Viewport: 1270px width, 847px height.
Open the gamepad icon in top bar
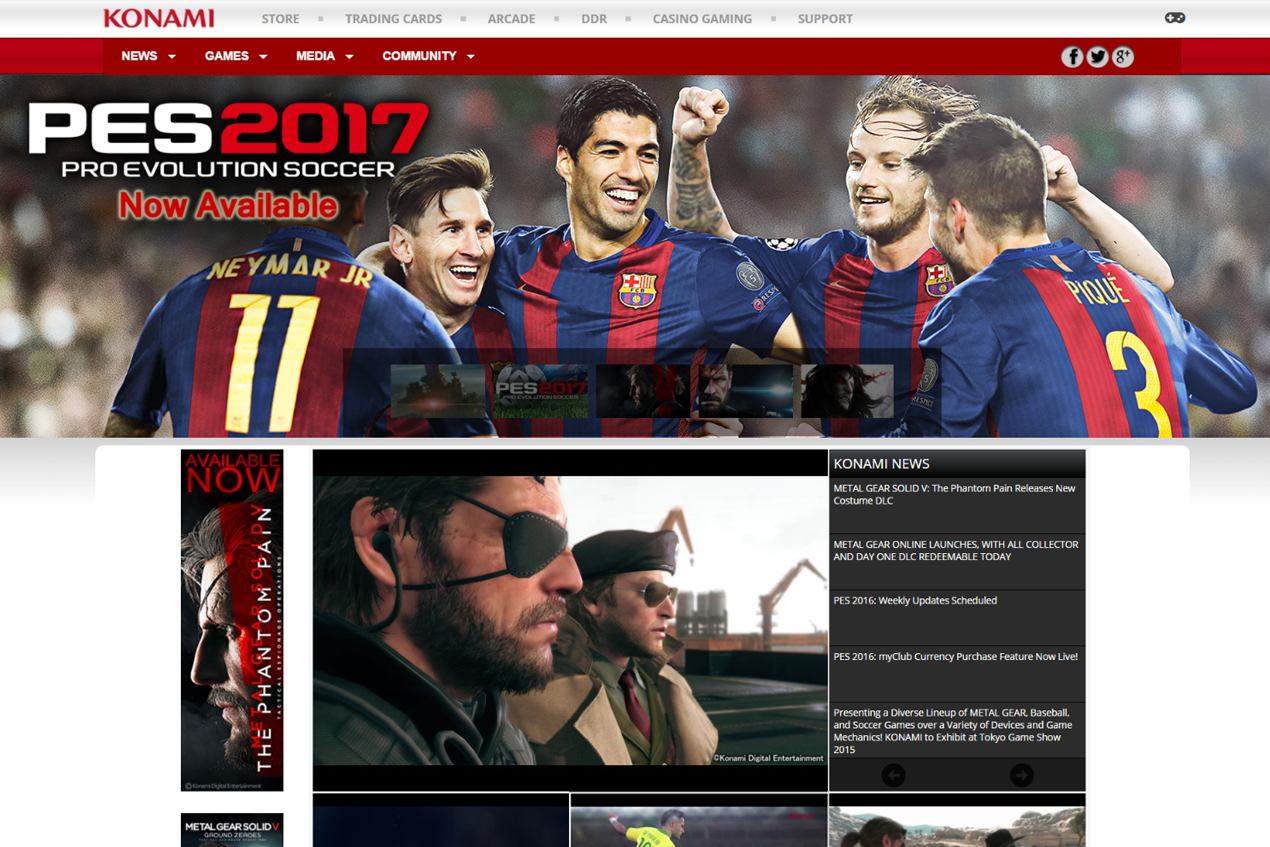[1174, 18]
